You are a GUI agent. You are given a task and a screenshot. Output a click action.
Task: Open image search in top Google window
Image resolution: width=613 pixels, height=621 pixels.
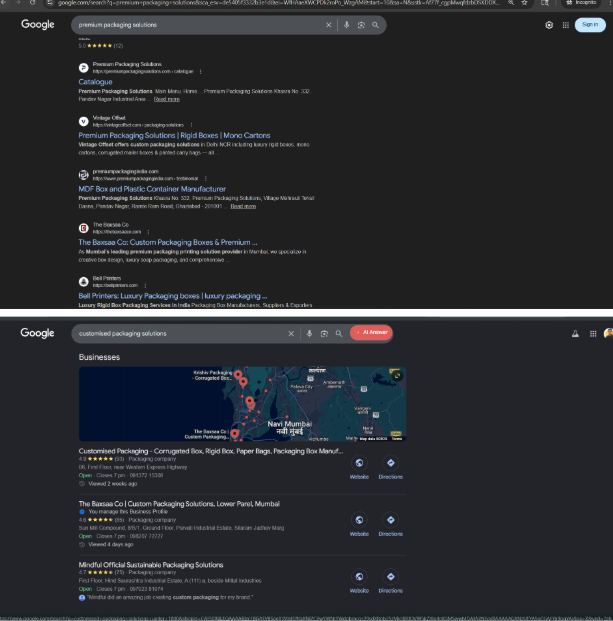(x=361, y=25)
